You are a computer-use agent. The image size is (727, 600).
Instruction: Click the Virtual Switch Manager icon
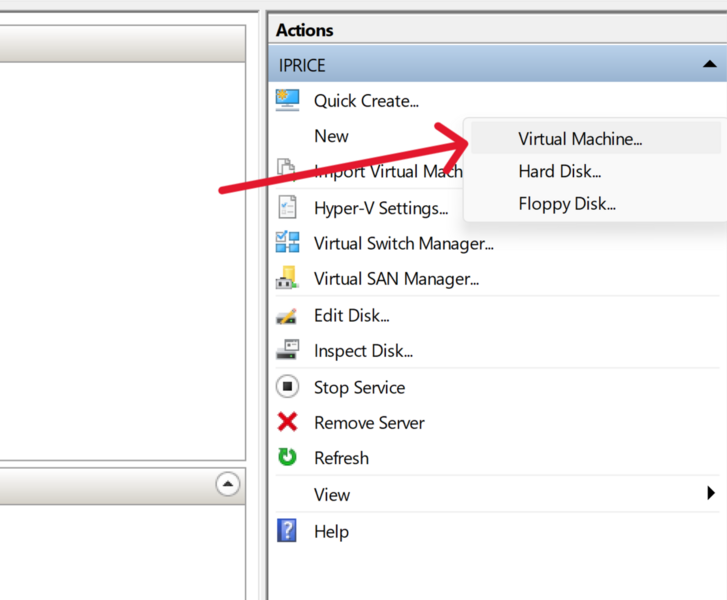(x=287, y=242)
